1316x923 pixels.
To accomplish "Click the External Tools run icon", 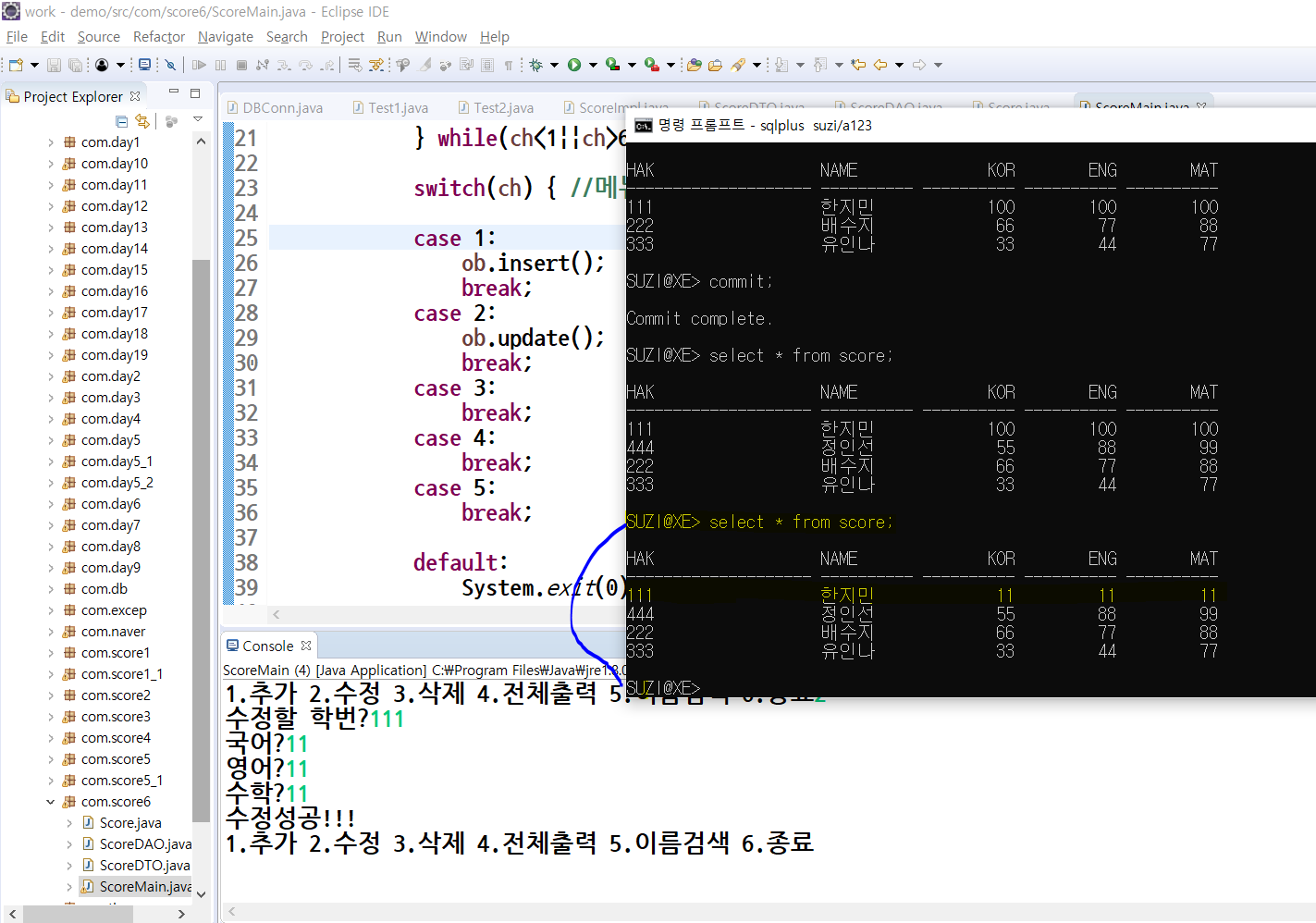I will click(x=652, y=65).
